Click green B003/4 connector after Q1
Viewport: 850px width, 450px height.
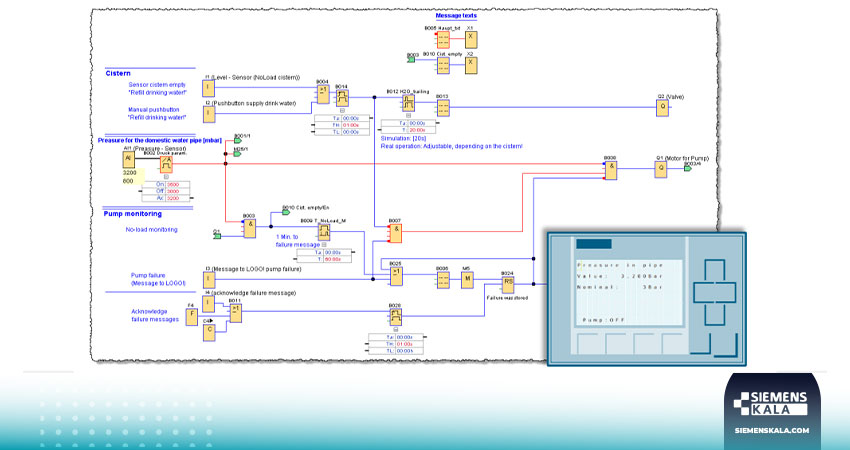tap(687, 169)
